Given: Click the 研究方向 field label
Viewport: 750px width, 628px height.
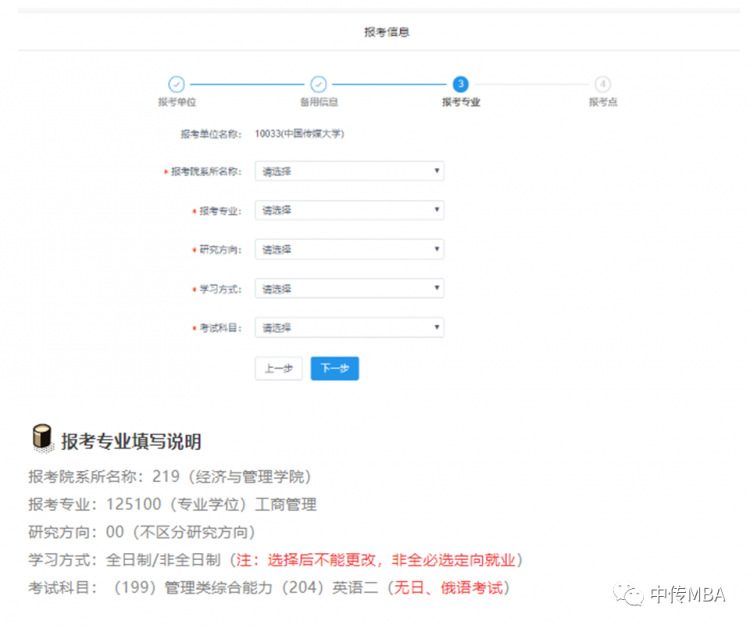Looking at the screenshot, I should [221, 250].
